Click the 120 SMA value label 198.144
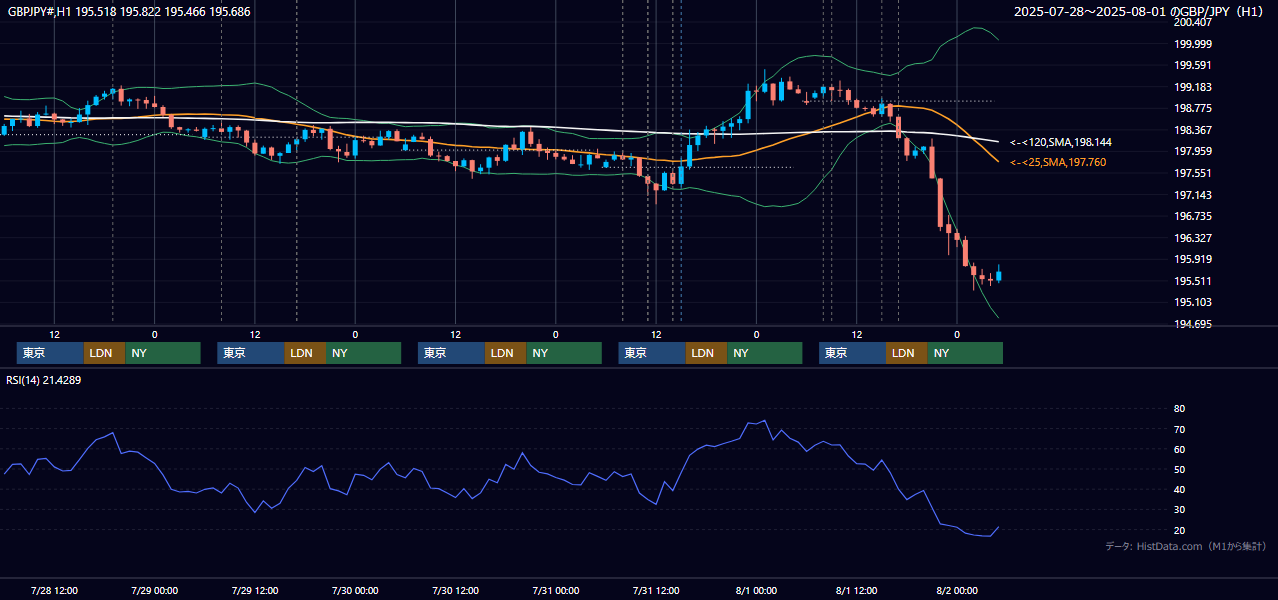Viewport: 1278px width, 600px height. coord(1061,143)
